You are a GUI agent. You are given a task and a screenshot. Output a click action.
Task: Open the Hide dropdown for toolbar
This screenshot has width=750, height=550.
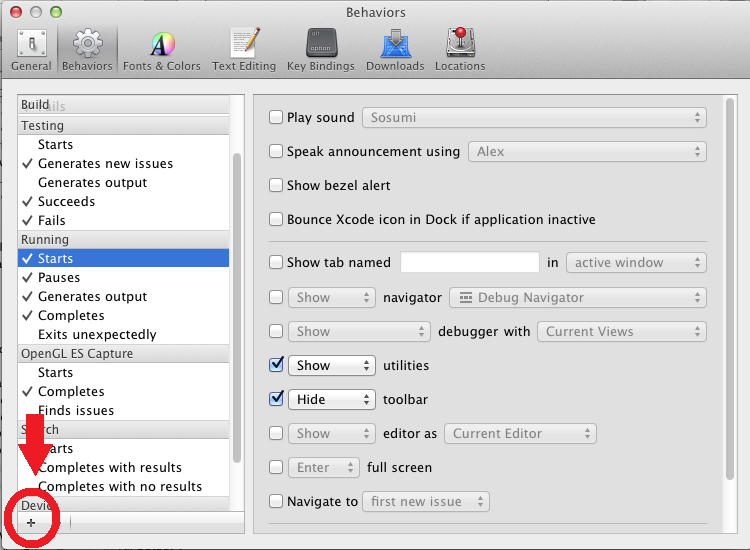pyautogui.click(x=331, y=399)
